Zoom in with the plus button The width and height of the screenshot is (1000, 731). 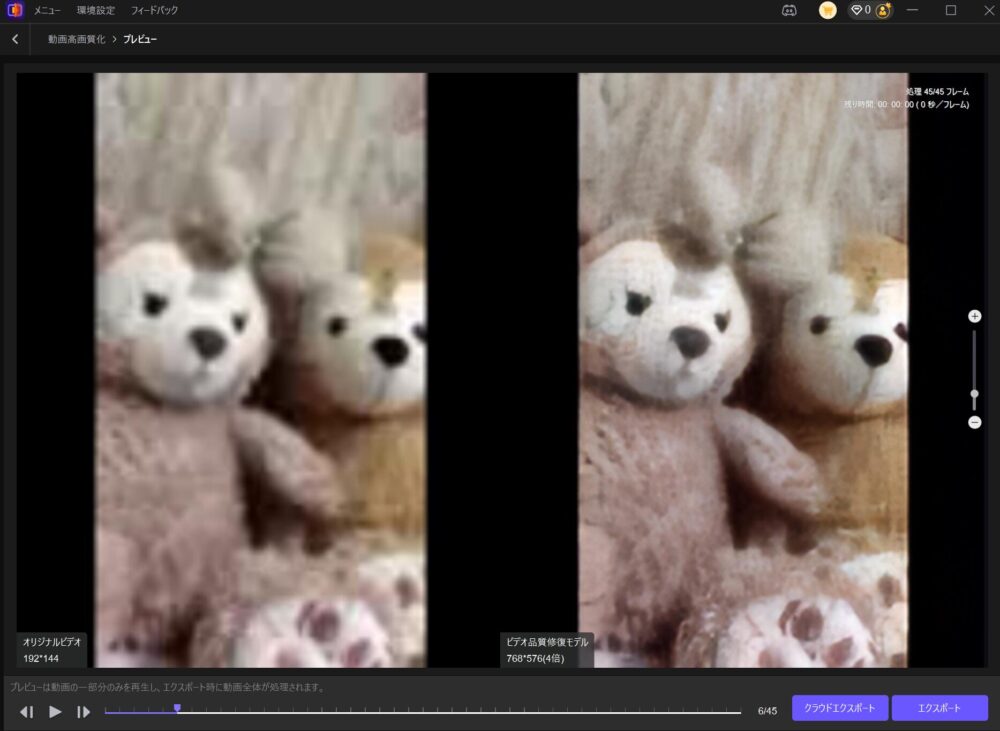tap(974, 316)
